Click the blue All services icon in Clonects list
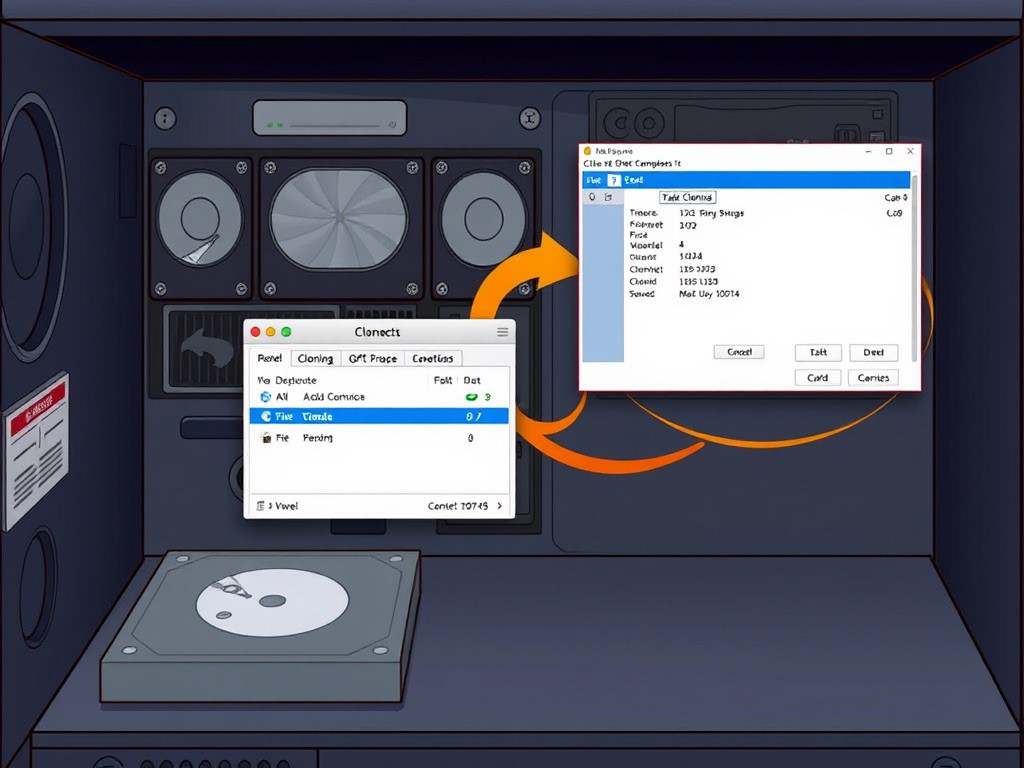Screen dimensions: 1024x768 (x=264, y=397)
